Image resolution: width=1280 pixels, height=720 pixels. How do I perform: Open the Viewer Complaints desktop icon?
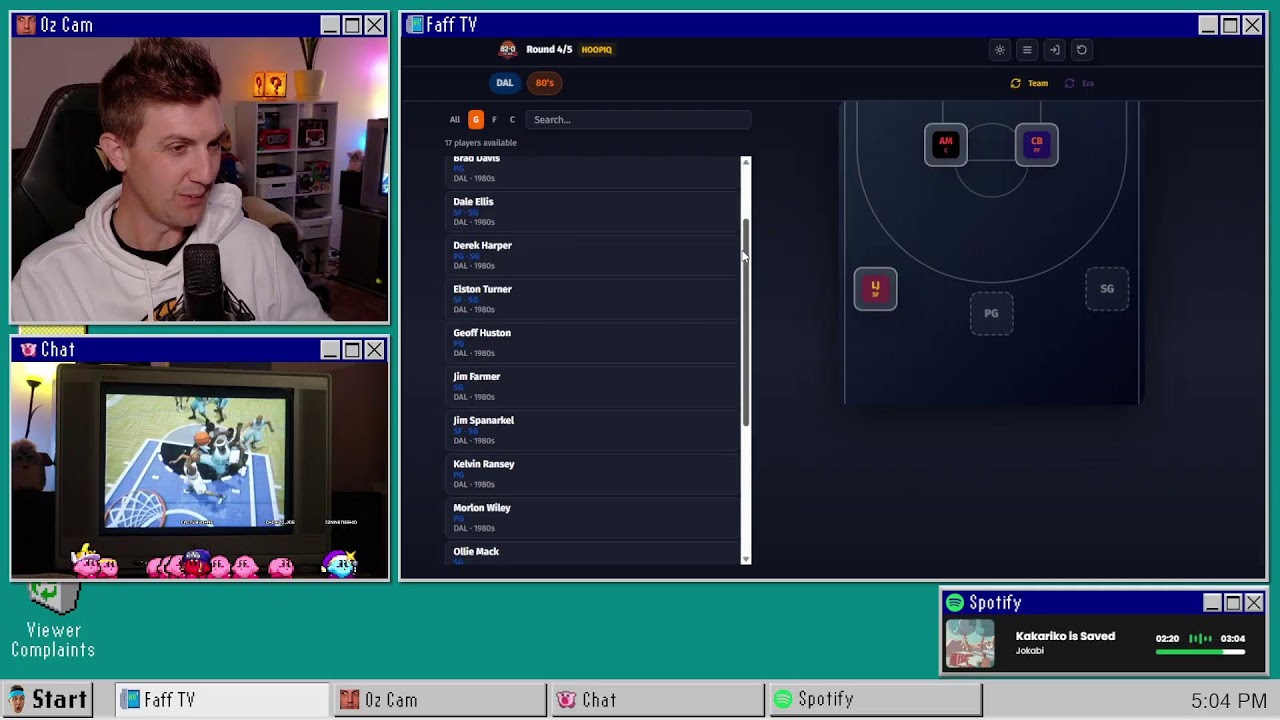tap(53, 622)
